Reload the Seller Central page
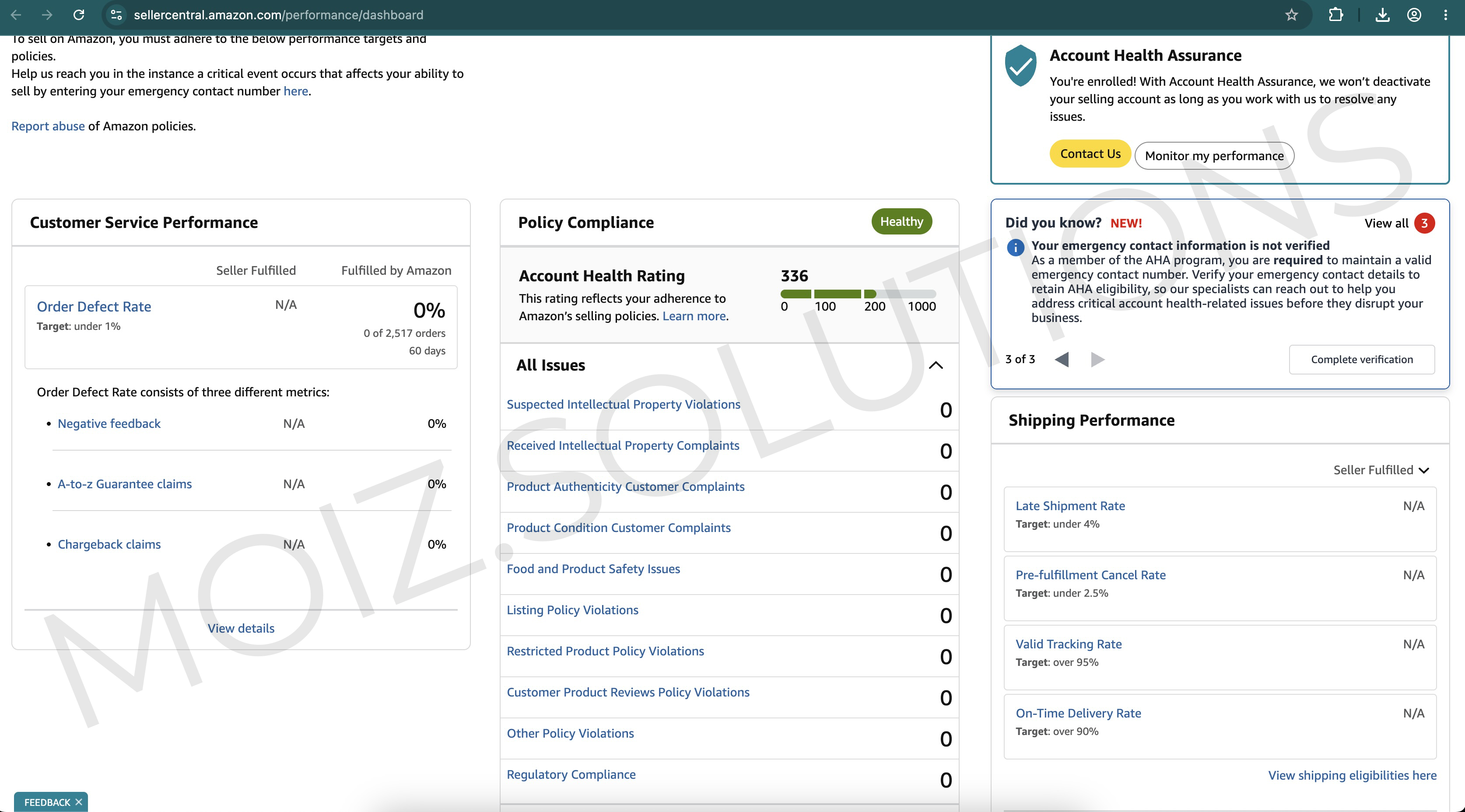Image resolution: width=1465 pixels, height=812 pixels. click(79, 15)
